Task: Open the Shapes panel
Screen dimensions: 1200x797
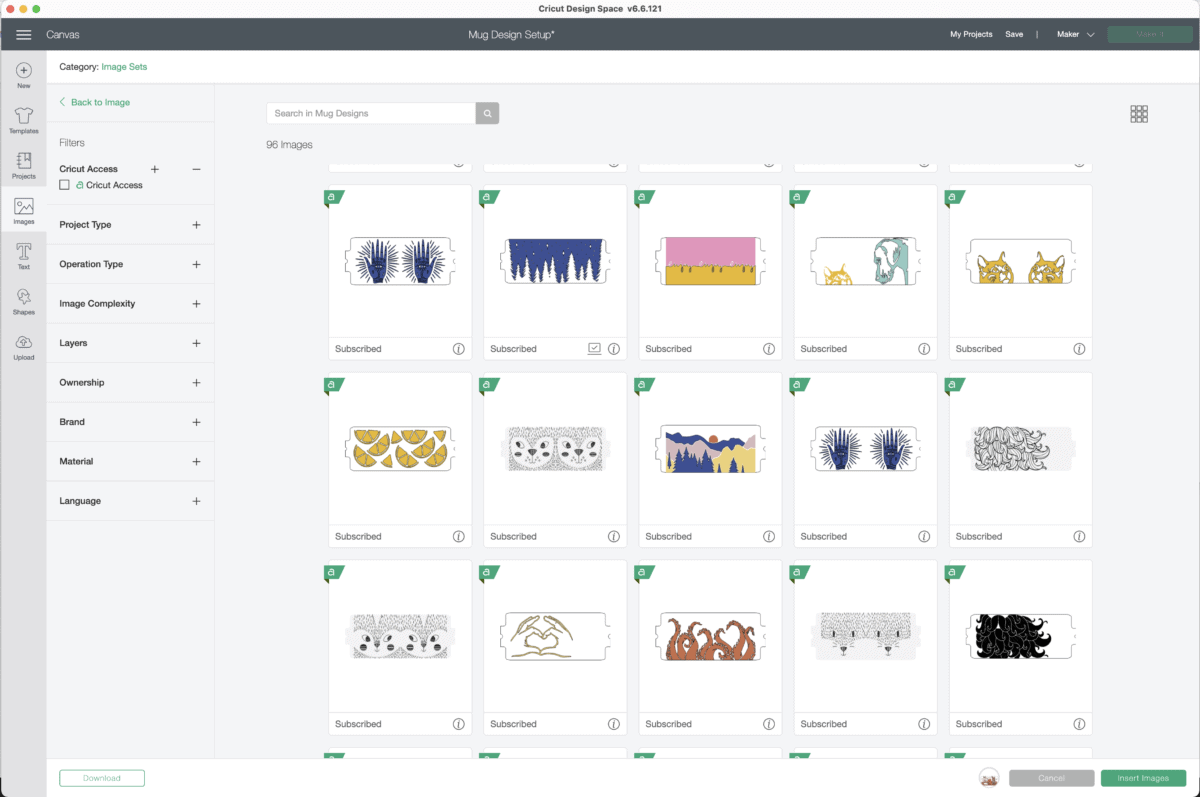Action: pyautogui.click(x=24, y=301)
